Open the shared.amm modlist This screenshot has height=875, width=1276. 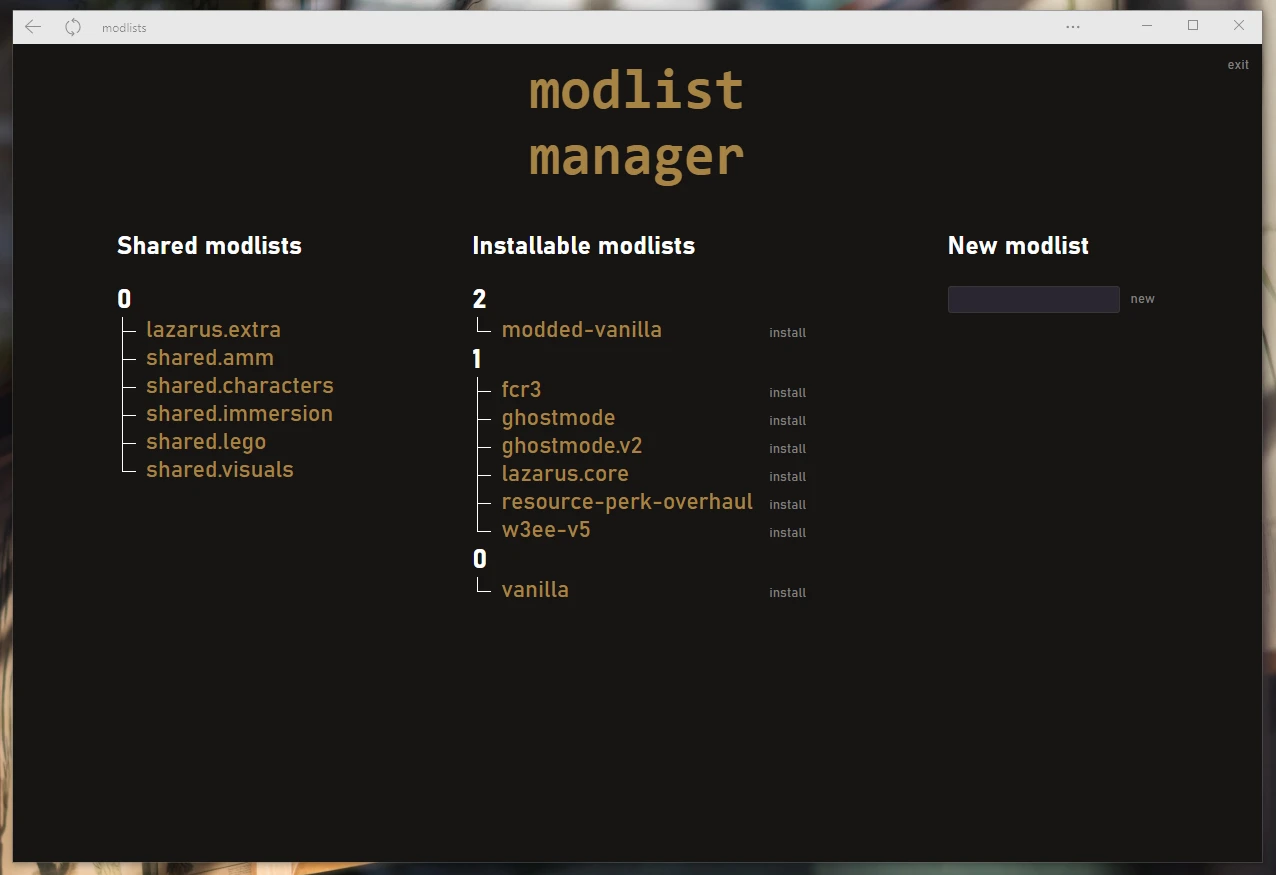[210, 358]
